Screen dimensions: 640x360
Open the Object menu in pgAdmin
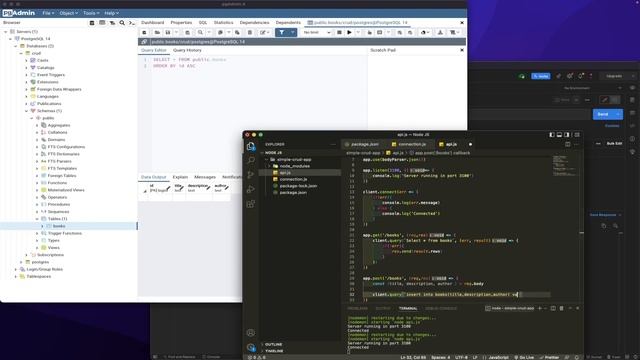(68, 13)
